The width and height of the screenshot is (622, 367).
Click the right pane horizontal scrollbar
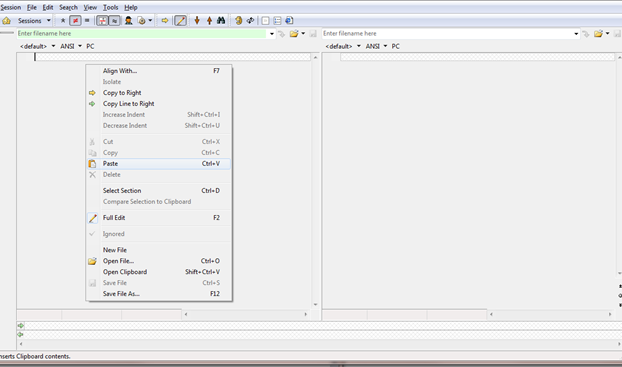pyautogui.click(x=550, y=314)
